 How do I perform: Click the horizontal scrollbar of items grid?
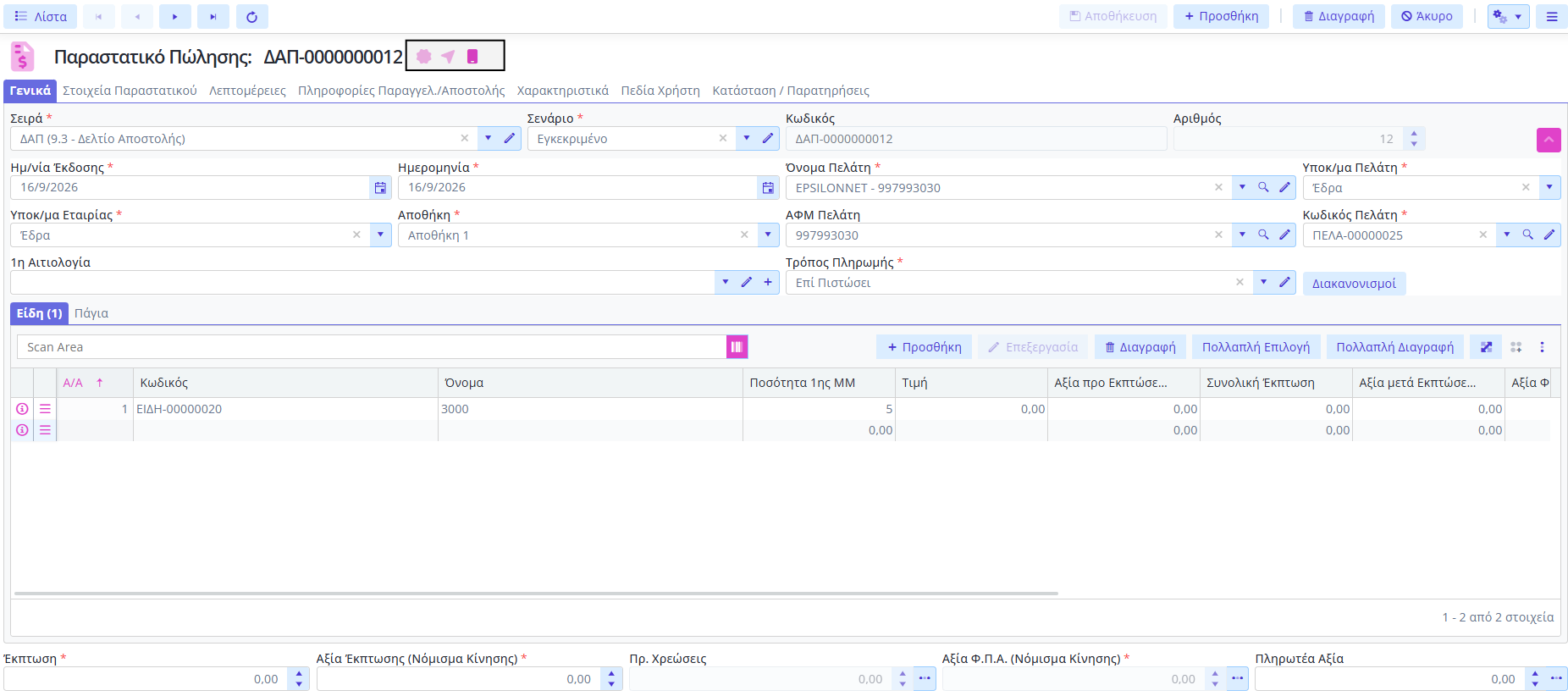tap(536, 594)
